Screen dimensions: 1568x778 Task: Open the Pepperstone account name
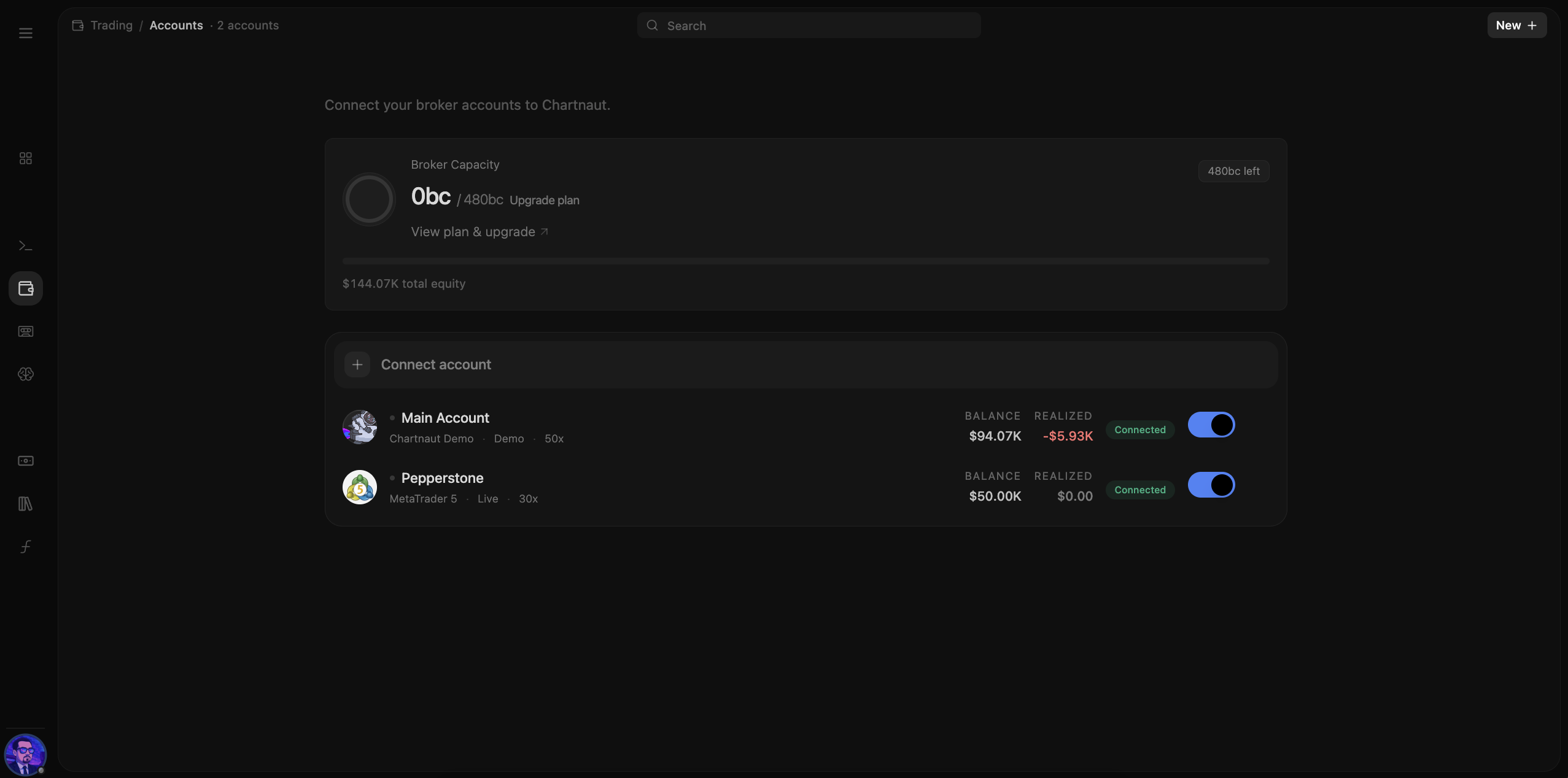coord(442,478)
